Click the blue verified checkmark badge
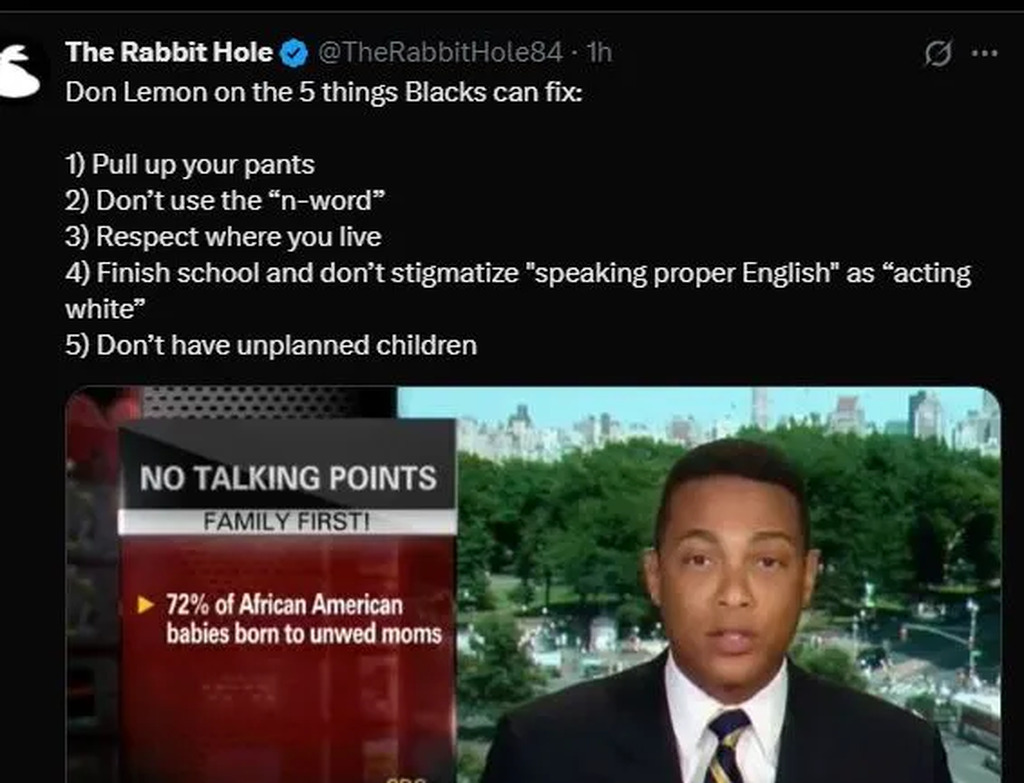1024x783 pixels. 293,53
